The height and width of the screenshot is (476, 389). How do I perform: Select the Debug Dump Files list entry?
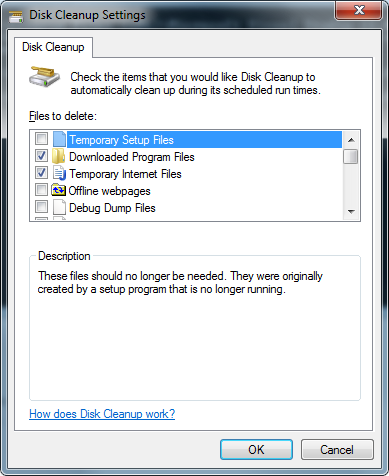(x=112, y=208)
